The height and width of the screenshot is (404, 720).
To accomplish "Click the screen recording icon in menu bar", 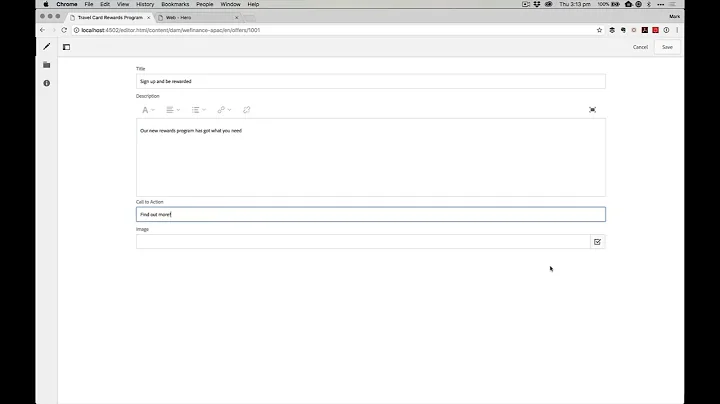I will 526,4.
